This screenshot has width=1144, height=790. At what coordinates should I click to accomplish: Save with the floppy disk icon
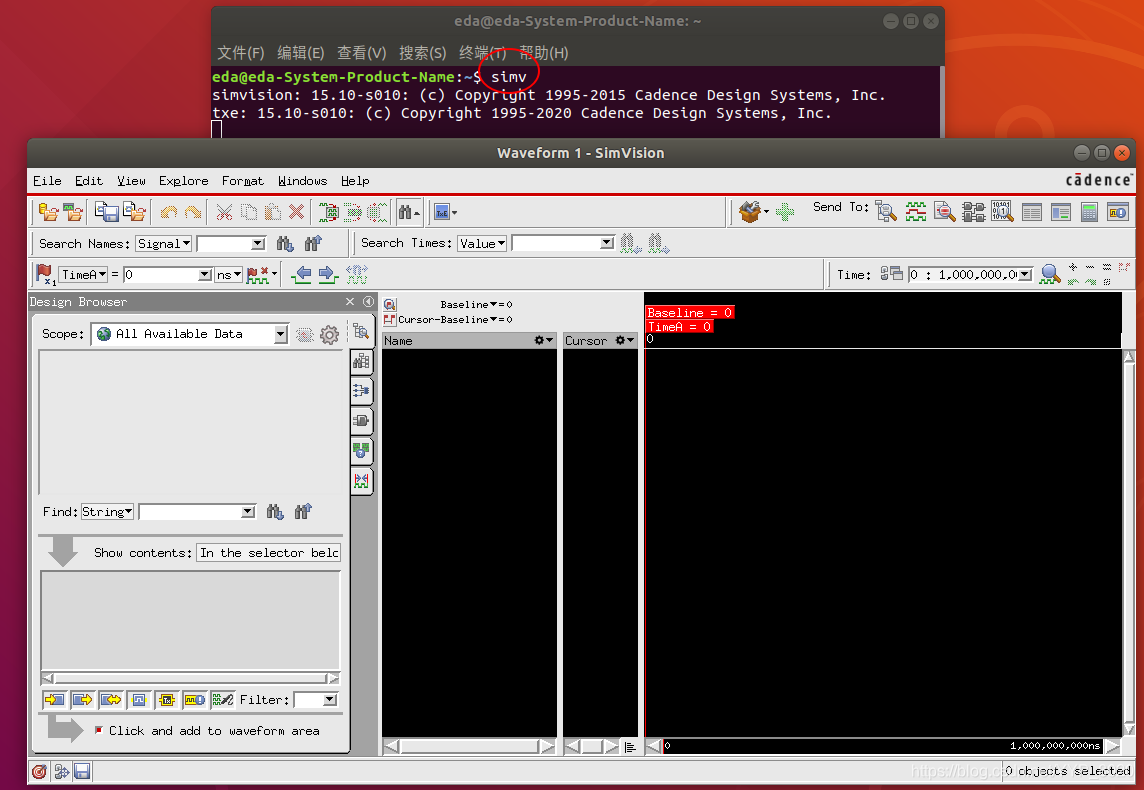107,212
